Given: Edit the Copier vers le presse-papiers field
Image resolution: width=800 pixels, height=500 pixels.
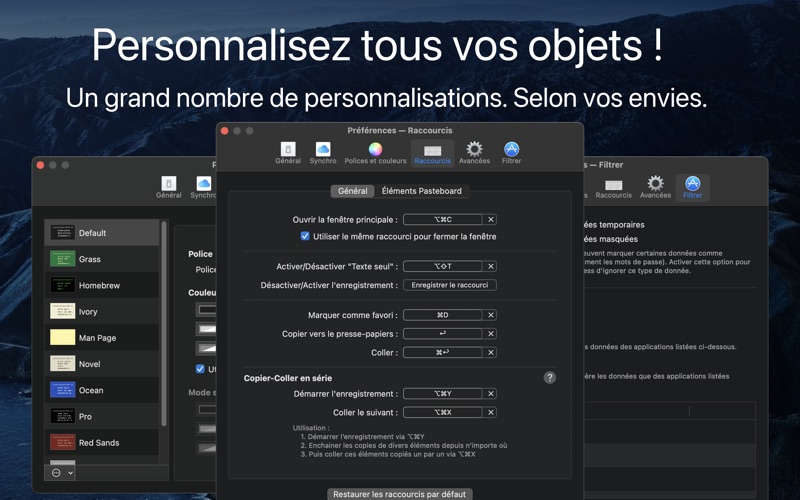Looking at the screenshot, I should point(443,334).
